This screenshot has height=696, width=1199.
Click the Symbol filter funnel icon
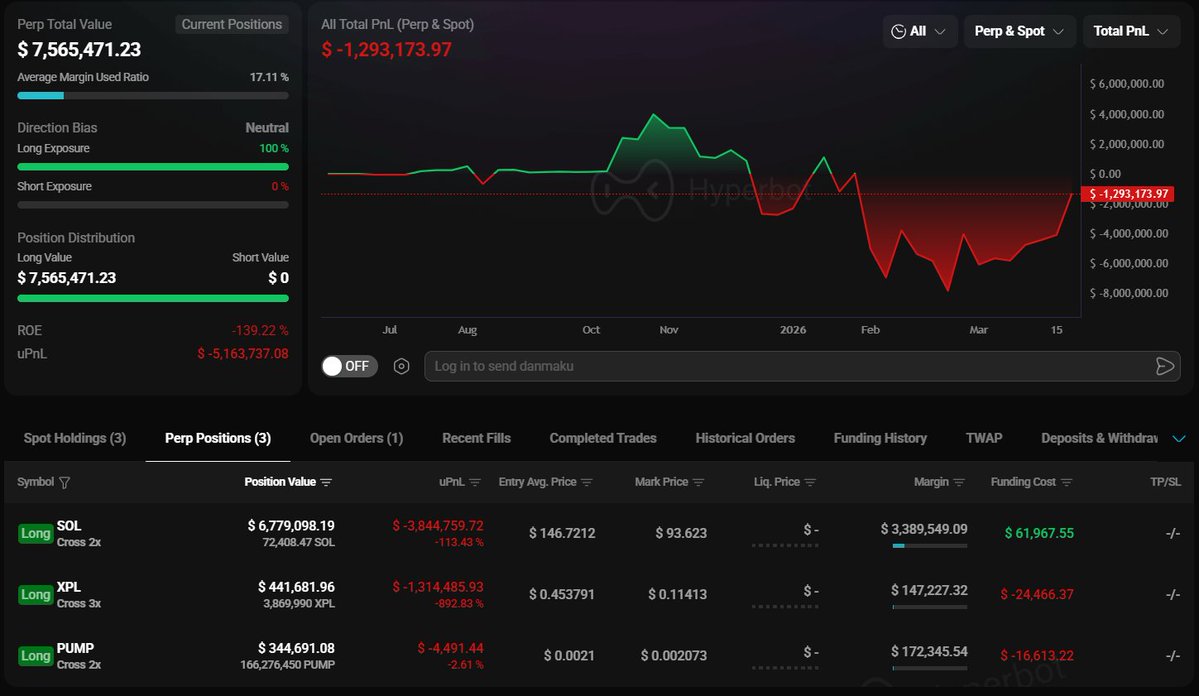pyautogui.click(x=65, y=482)
